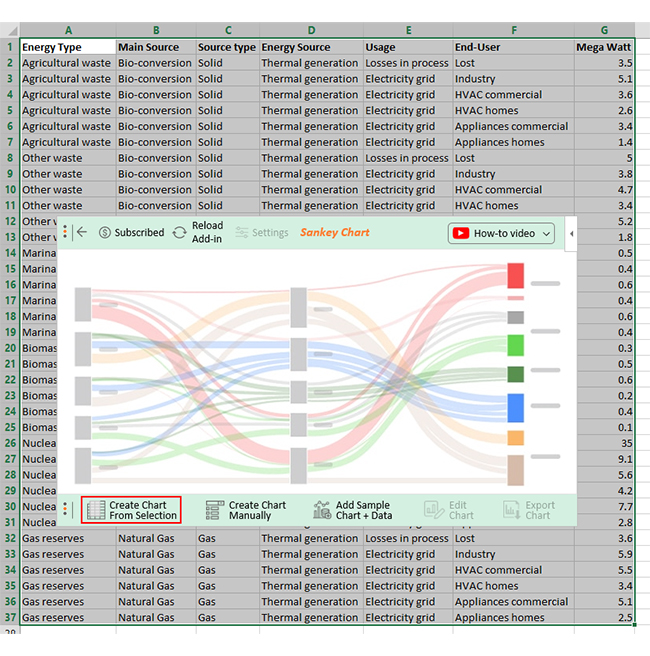The width and height of the screenshot is (650, 656).
Task: Open the Settings sliders icon
Action: (x=242, y=232)
